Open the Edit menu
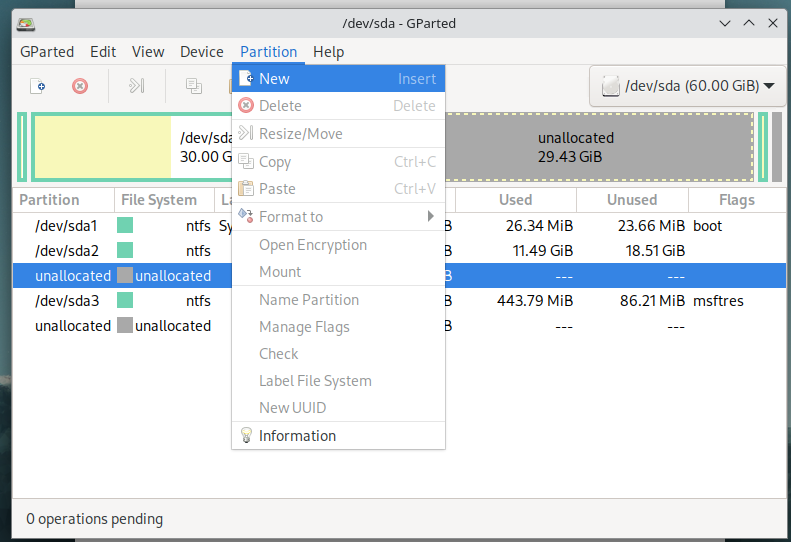This screenshot has height=542, width=791. click(103, 51)
